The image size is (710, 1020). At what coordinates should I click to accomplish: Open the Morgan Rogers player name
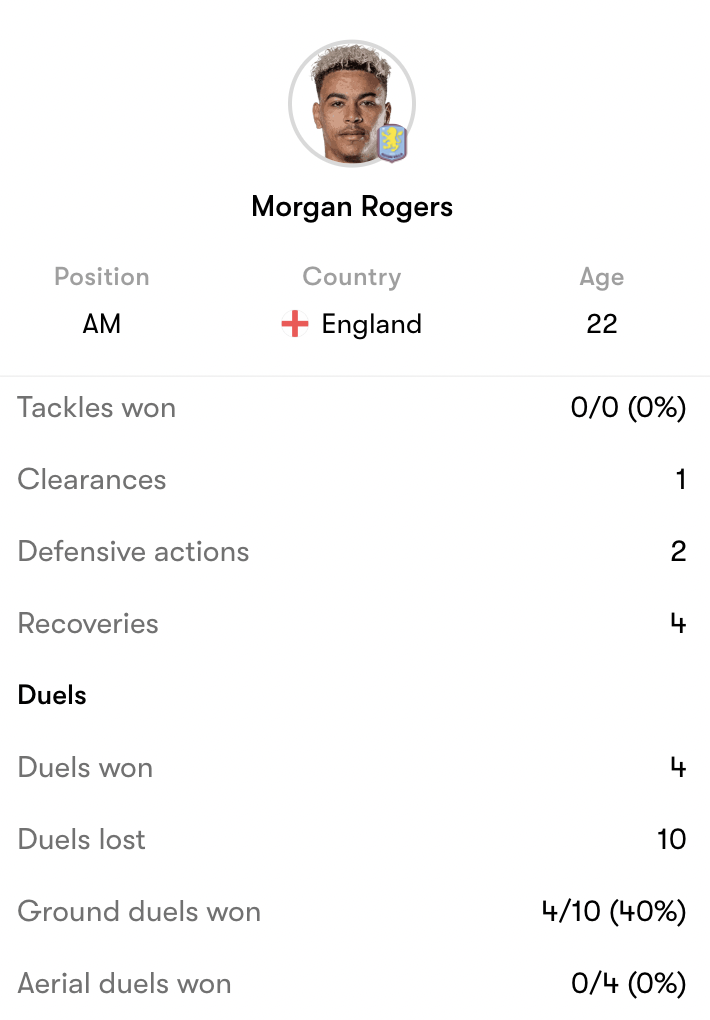[352, 207]
